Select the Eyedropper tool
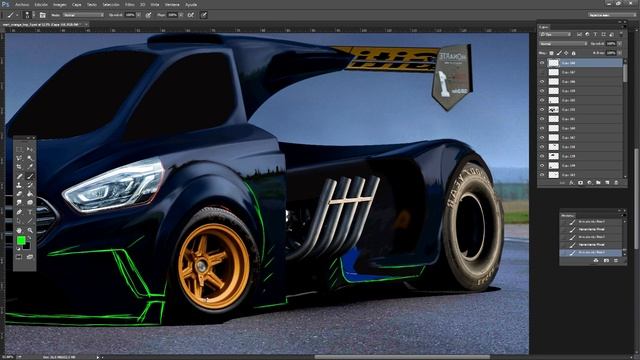Image resolution: width=640 pixels, height=360 pixels. (x=30, y=167)
